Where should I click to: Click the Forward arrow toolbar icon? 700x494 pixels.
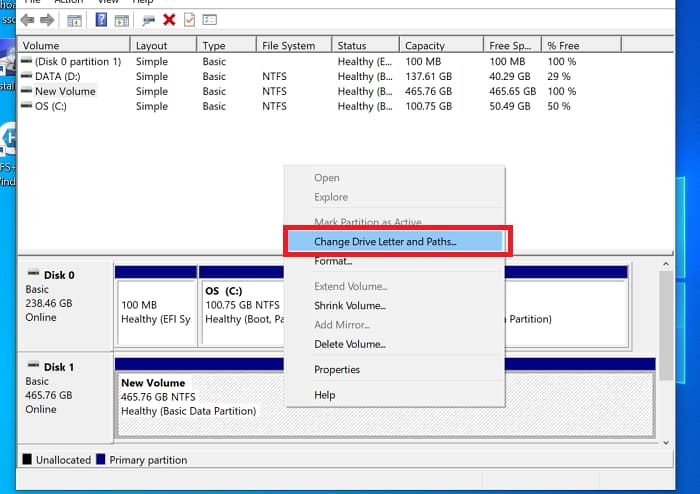tap(47, 20)
